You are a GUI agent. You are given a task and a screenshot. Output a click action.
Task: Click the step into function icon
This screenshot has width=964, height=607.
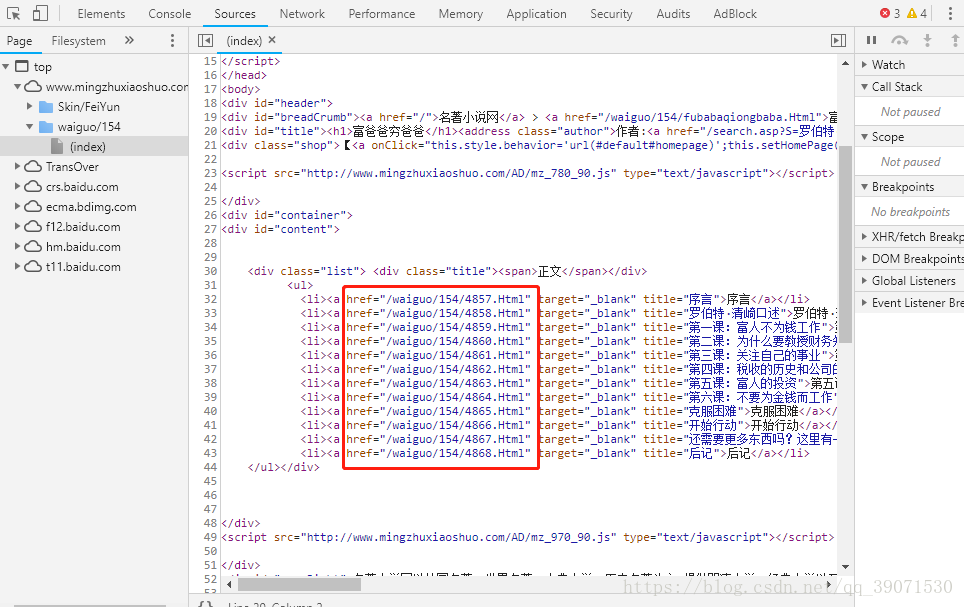click(928, 41)
